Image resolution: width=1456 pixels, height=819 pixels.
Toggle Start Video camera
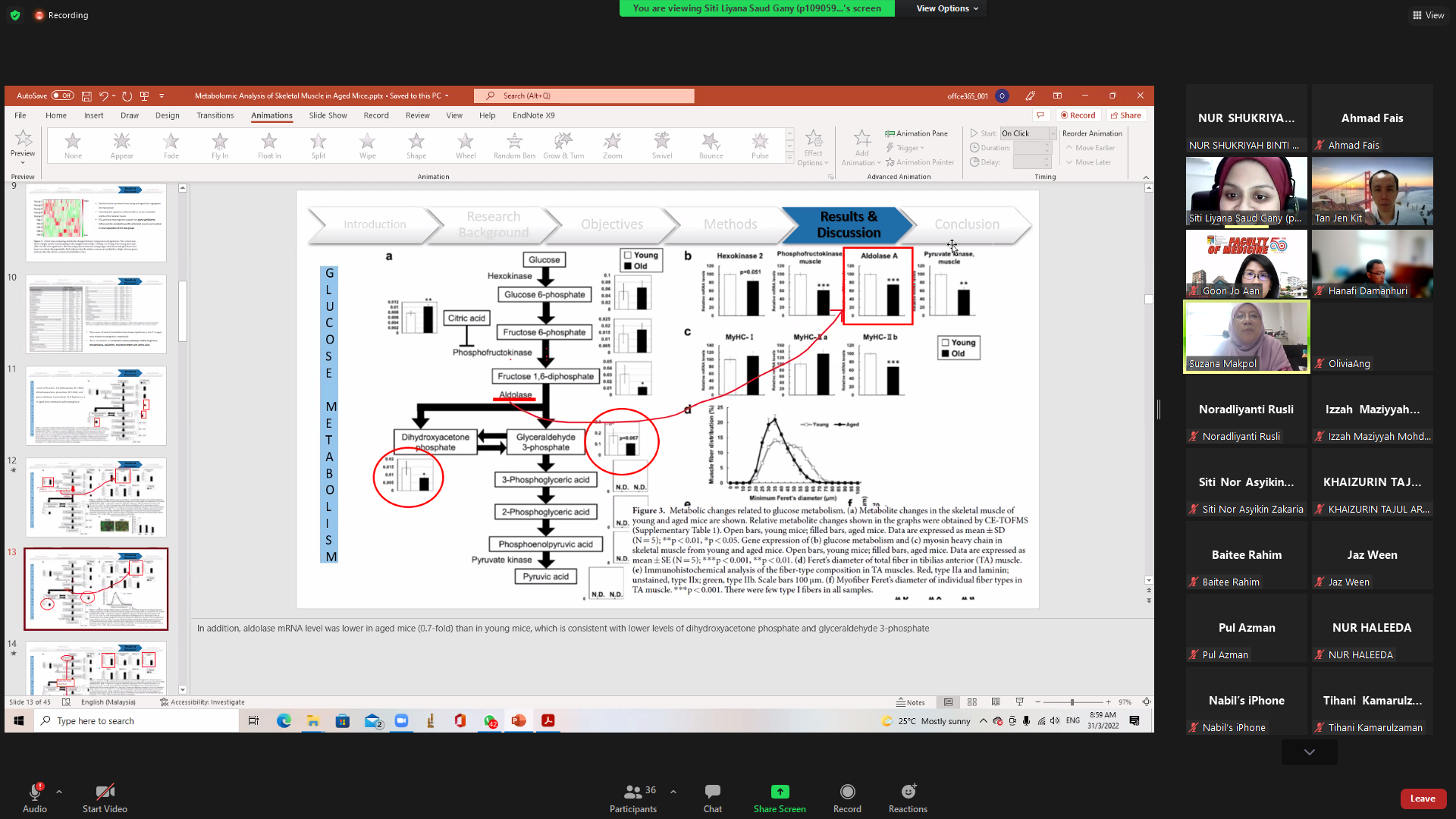tap(105, 792)
